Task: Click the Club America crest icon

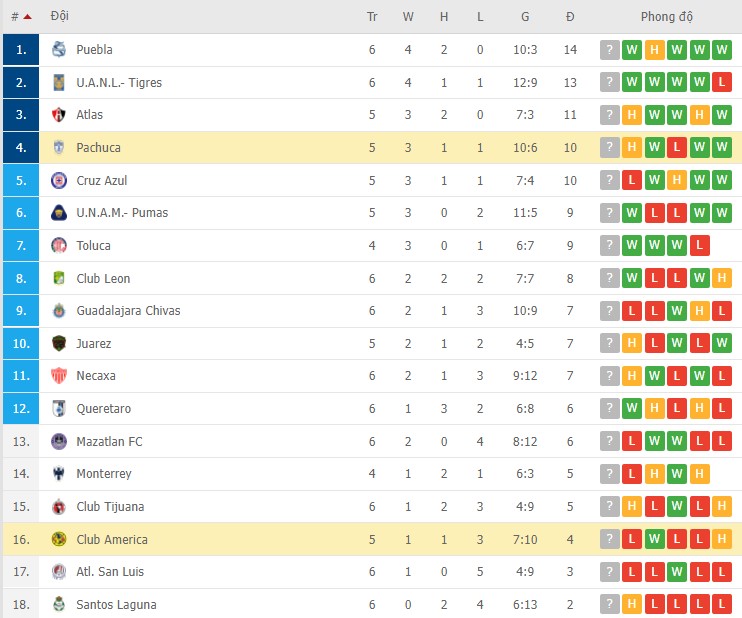Action: [58, 540]
